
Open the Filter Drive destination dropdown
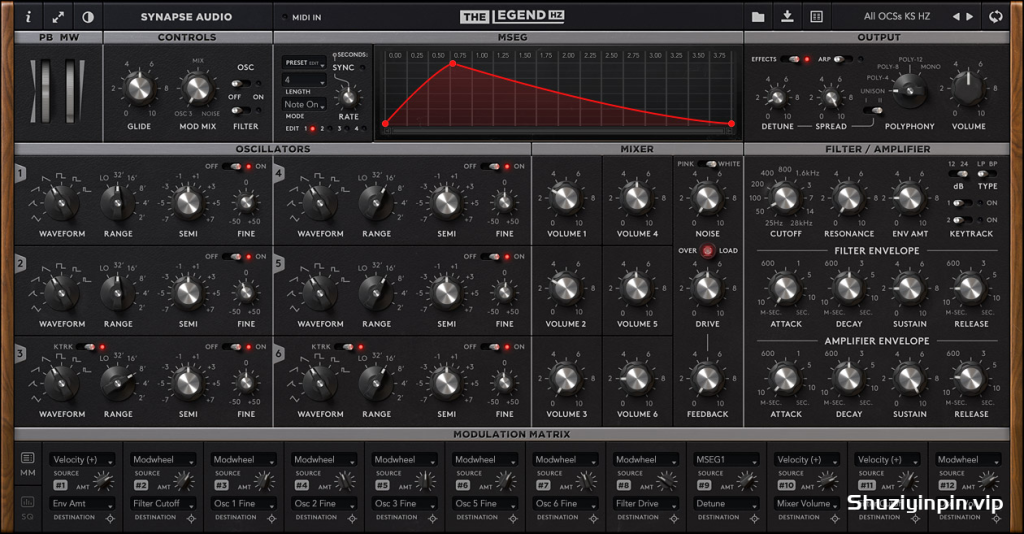point(646,503)
